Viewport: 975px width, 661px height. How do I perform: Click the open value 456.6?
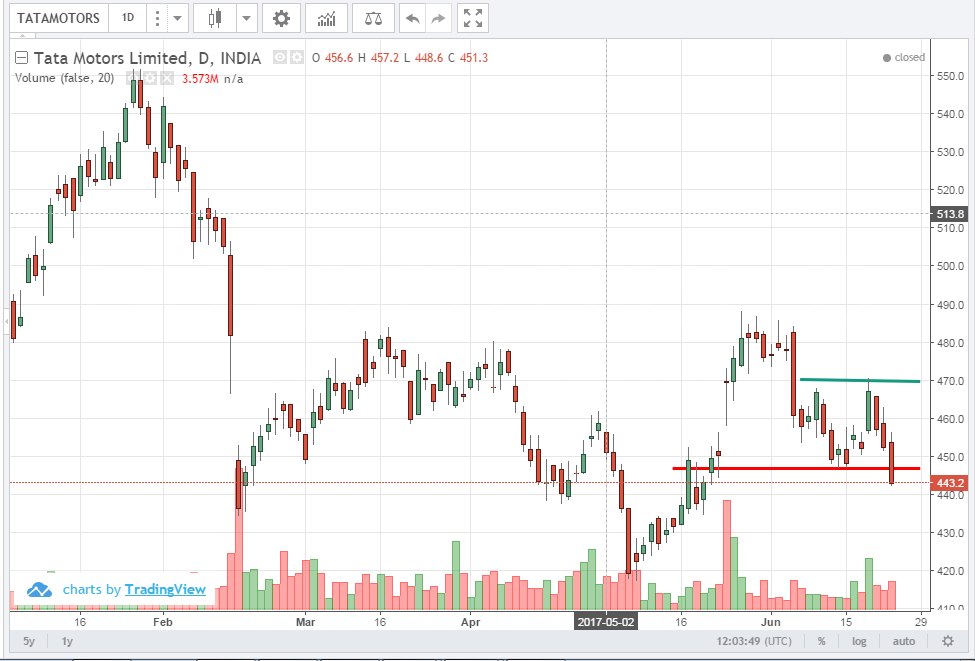click(339, 58)
